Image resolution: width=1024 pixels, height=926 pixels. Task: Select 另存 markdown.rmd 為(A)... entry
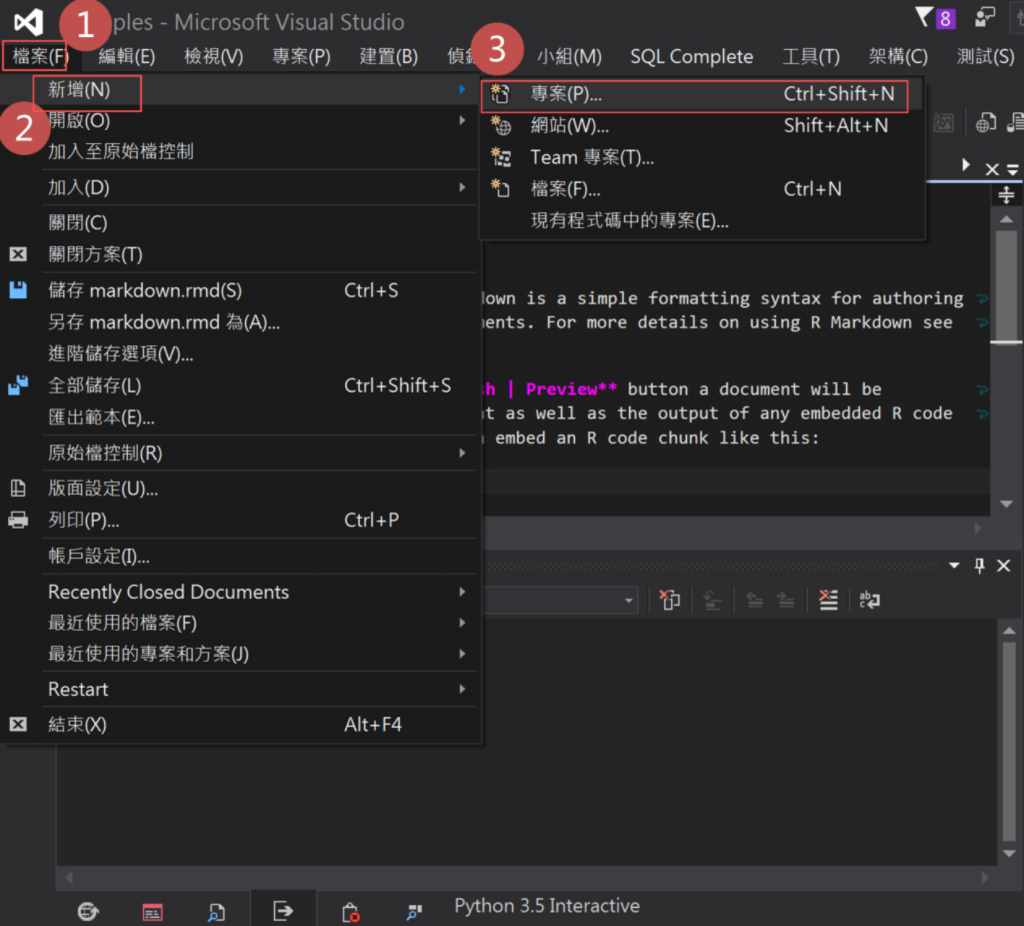click(x=240, y=322)
